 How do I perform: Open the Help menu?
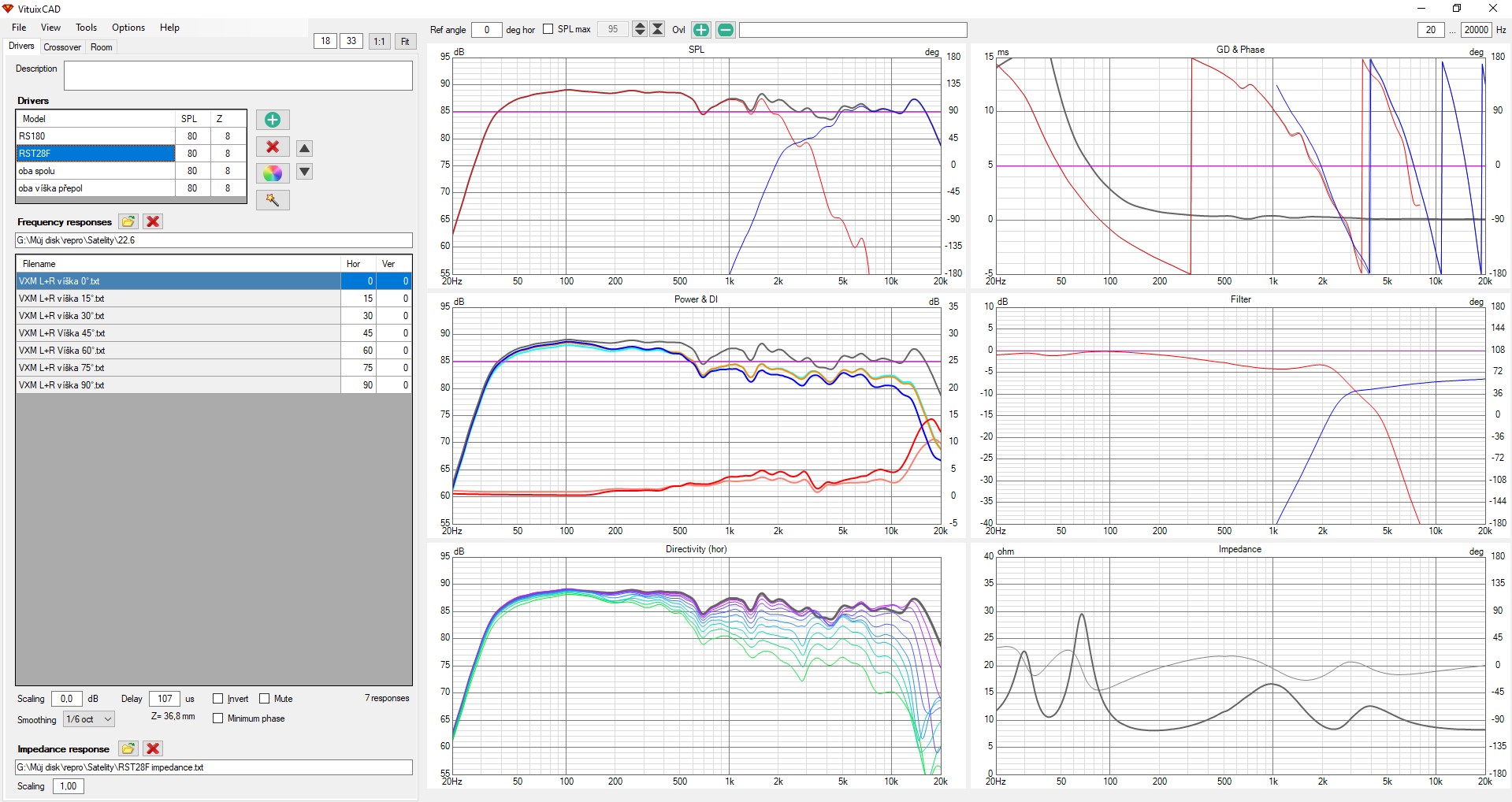(x=169, y=28)
